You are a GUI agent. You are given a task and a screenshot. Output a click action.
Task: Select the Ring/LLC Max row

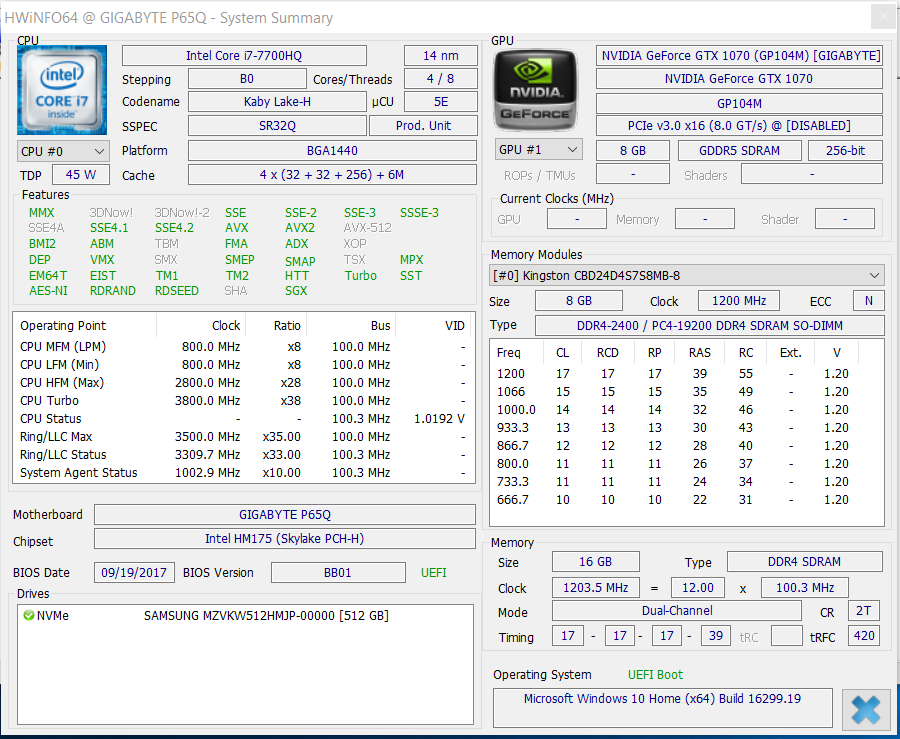click(x=243, y=437)
